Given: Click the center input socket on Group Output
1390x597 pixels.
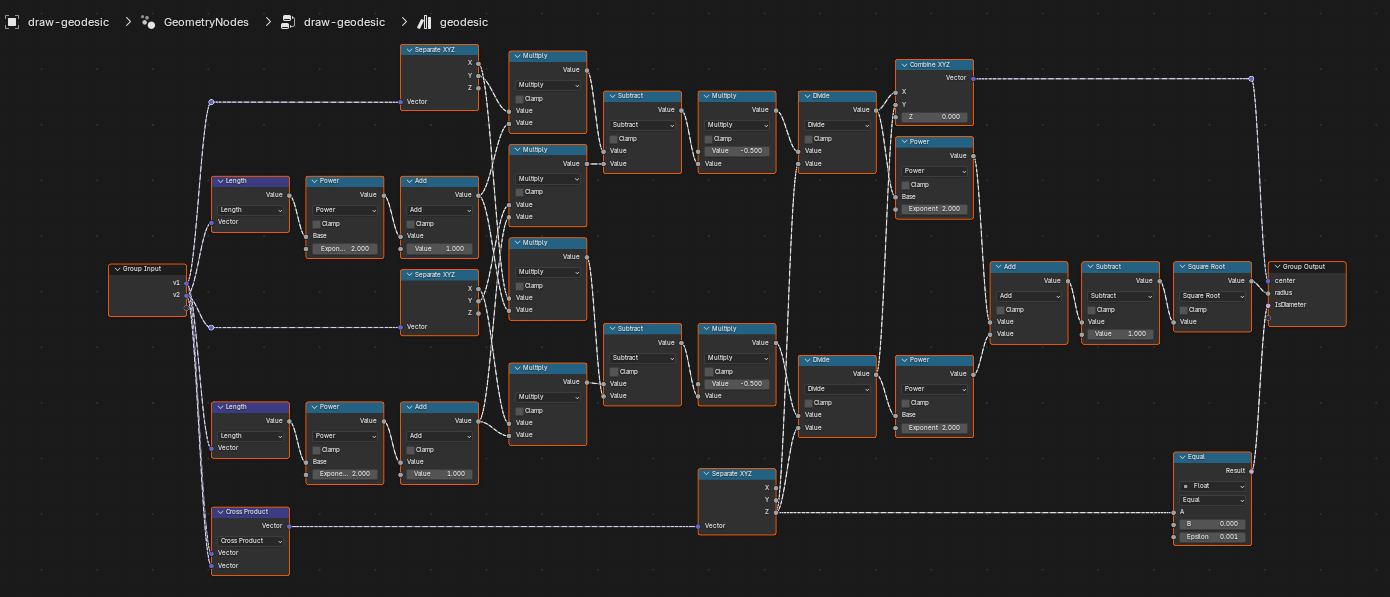Looking at the screenshot, I should pos(1268,280).
